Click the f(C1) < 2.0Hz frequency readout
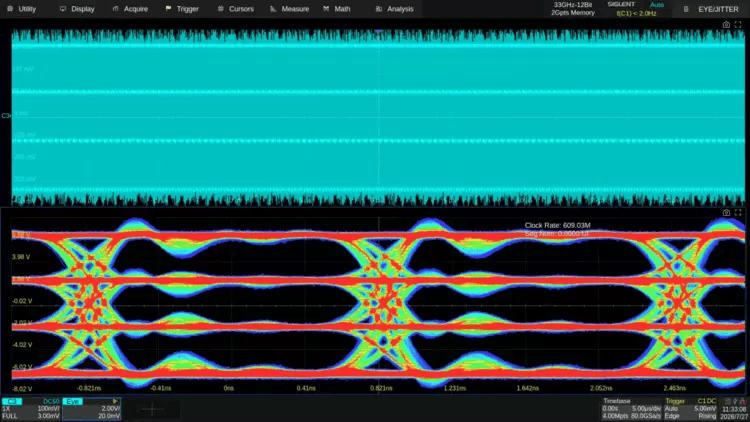 click(636, 13)
